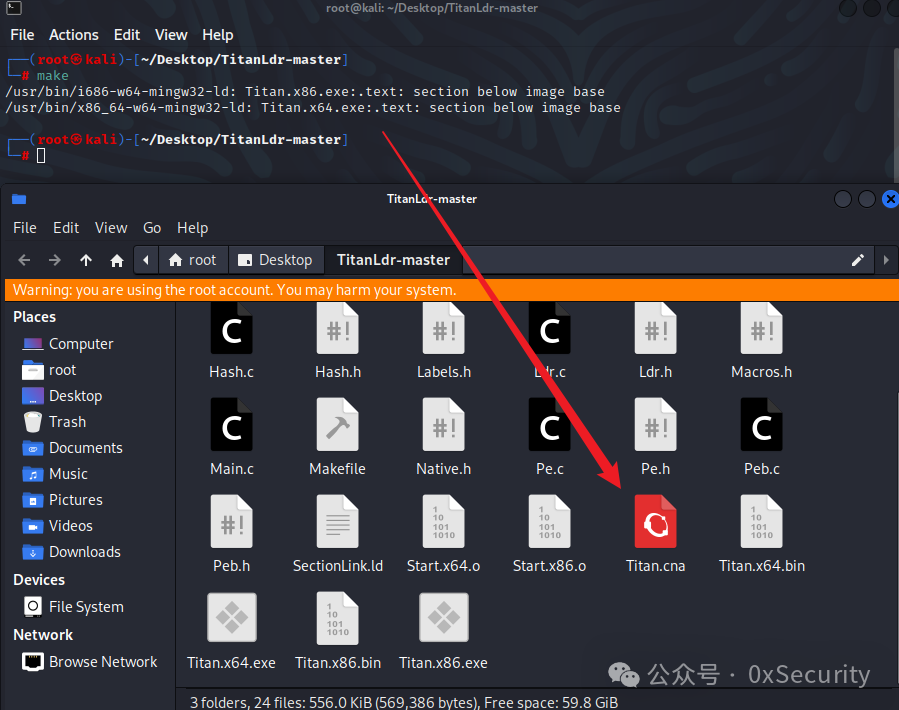Open terminal Actions menu

(73, 35)
